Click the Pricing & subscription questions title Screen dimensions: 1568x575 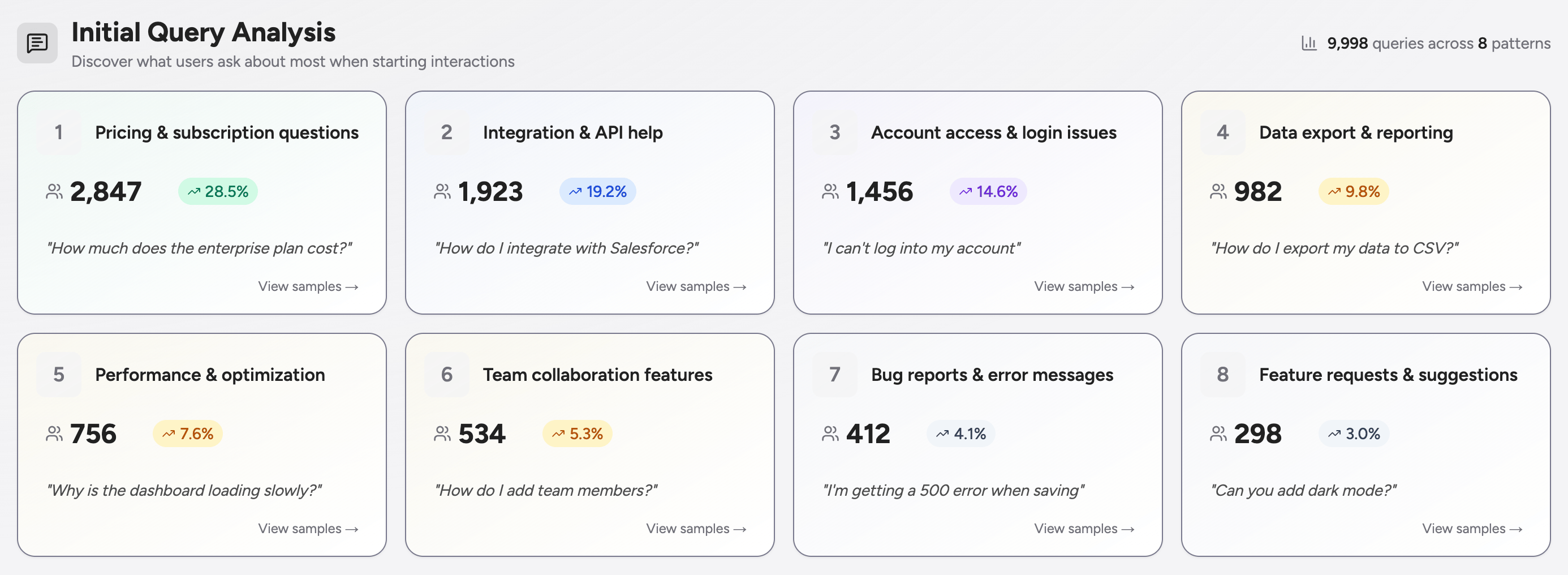(227, 133)
